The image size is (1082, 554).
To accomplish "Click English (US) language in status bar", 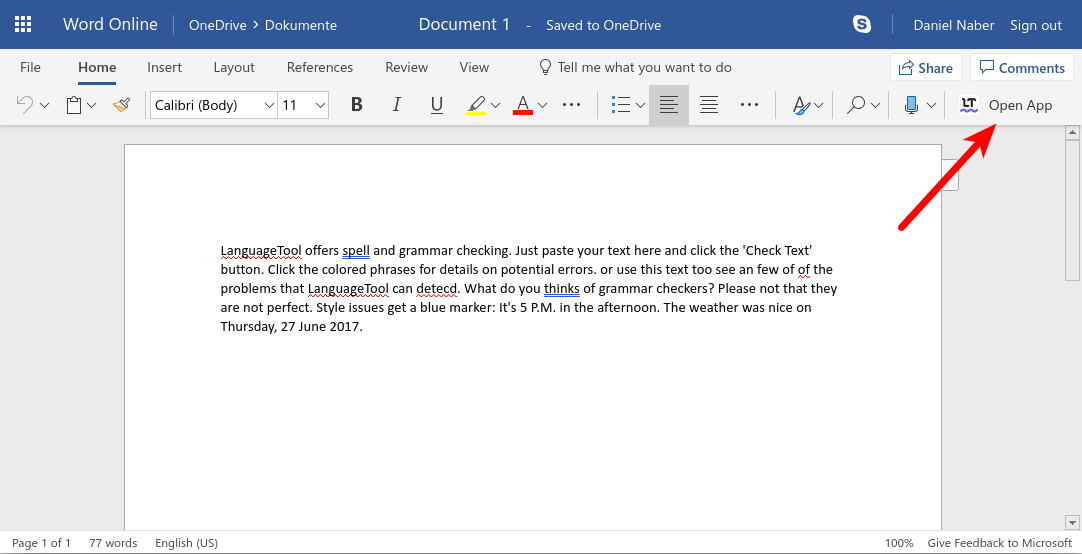I will pyautogui.click(x=186, y=543).
